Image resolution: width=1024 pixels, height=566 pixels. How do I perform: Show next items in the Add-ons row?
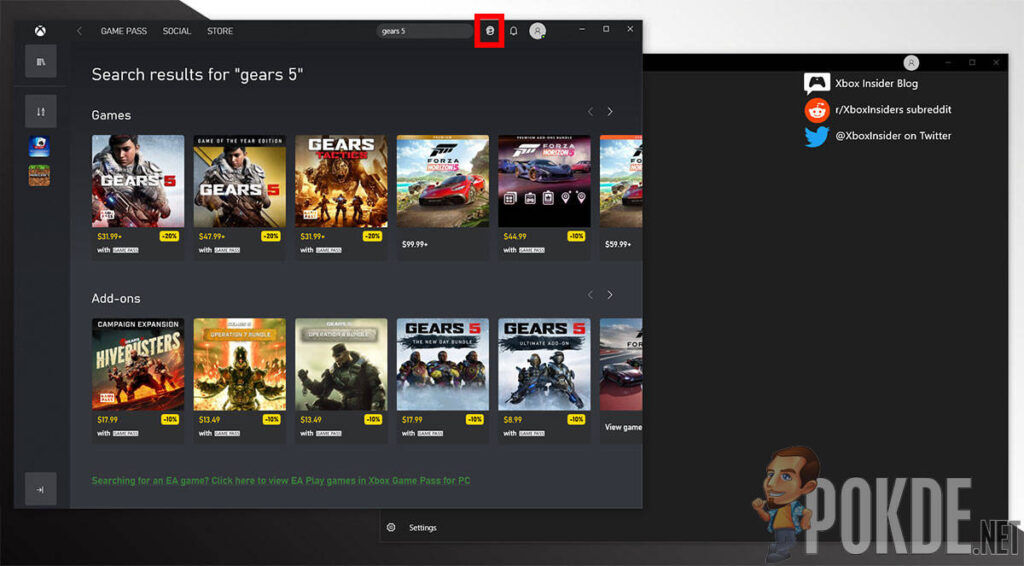coord(610,295)
